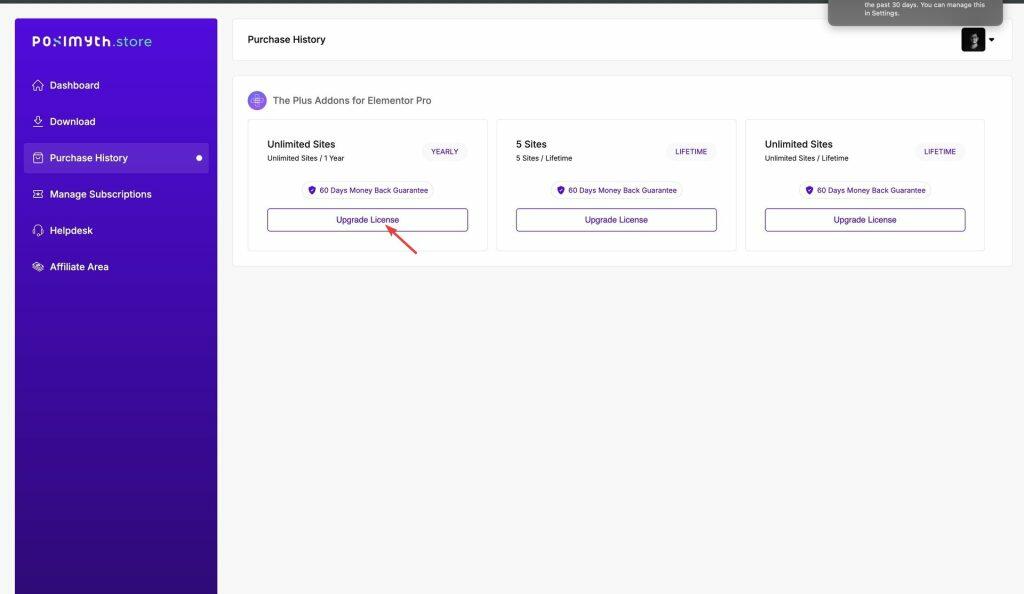Open the Manage Subscriptions page
1024x594 pixels.
point(100,193)
